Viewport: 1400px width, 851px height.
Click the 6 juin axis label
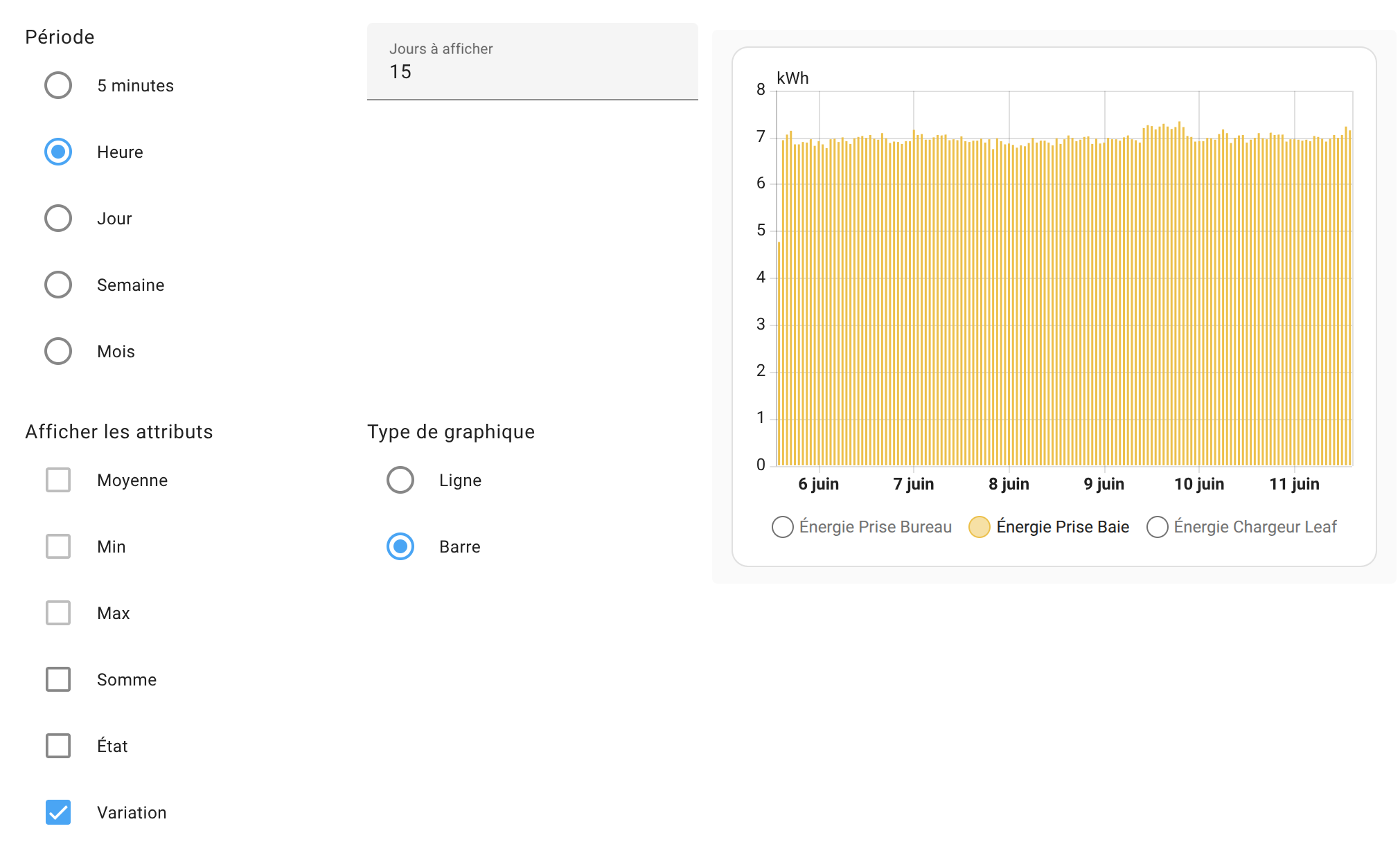point(819,484)
